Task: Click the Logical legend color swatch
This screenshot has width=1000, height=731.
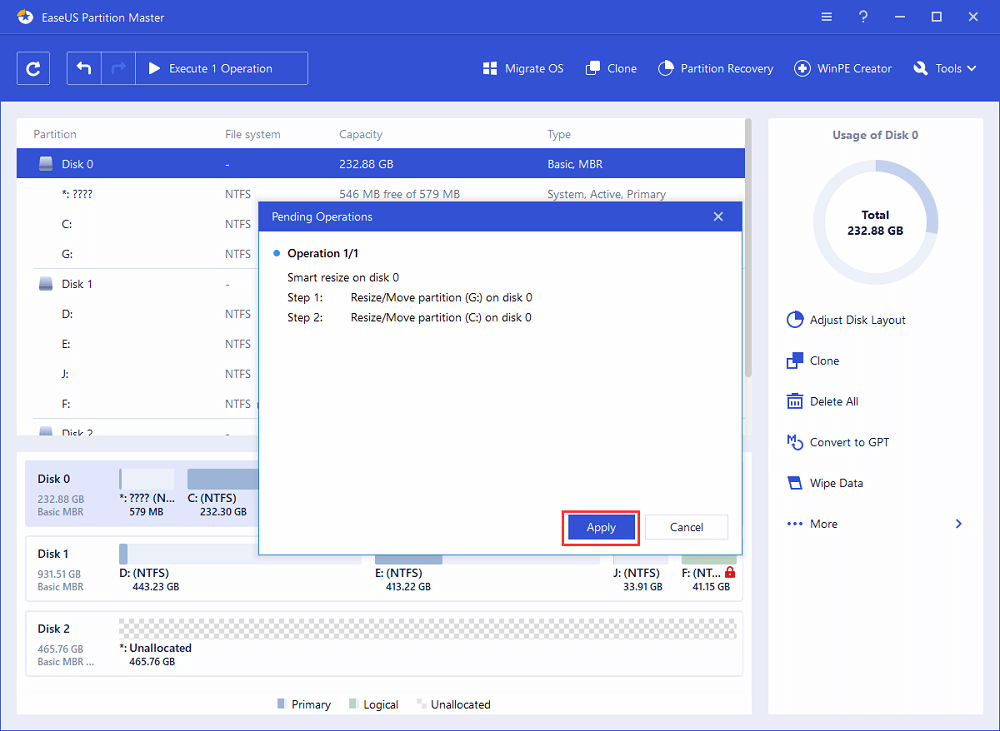Action: pyautogui.click(x=353, y=704)
